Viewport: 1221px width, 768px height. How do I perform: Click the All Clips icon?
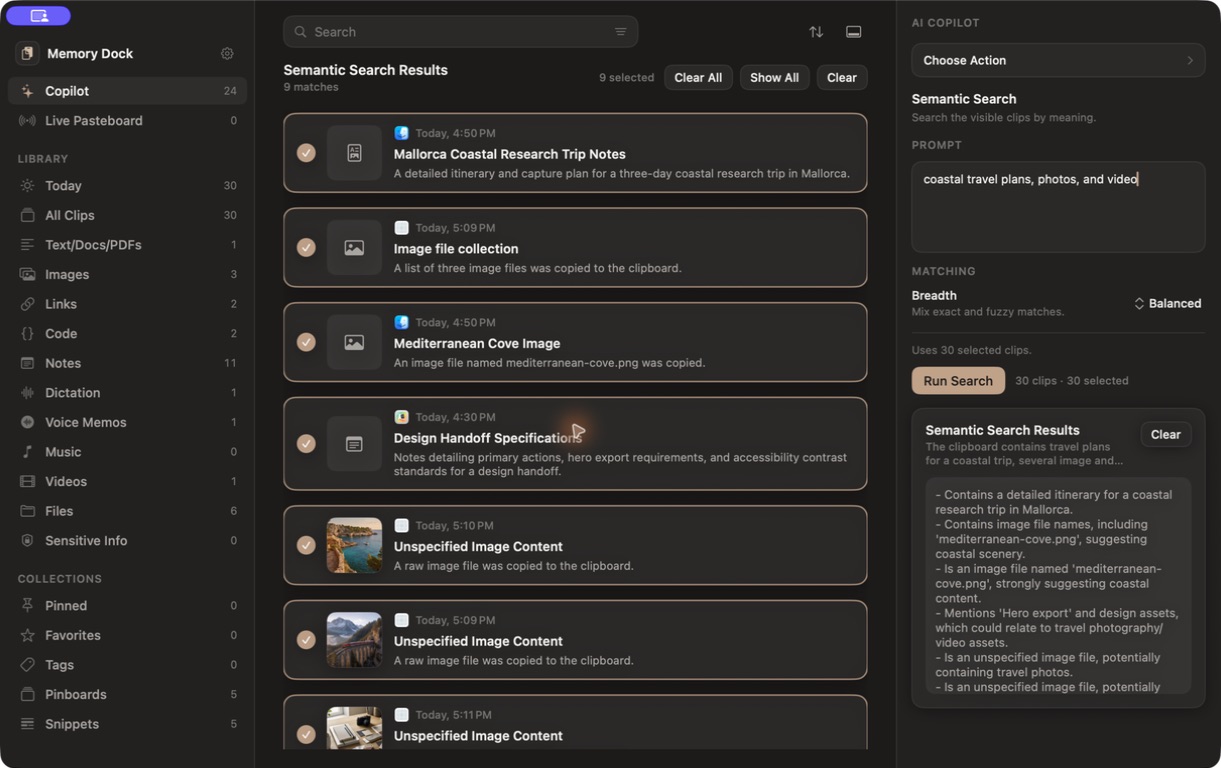click(x=27, y=215)
